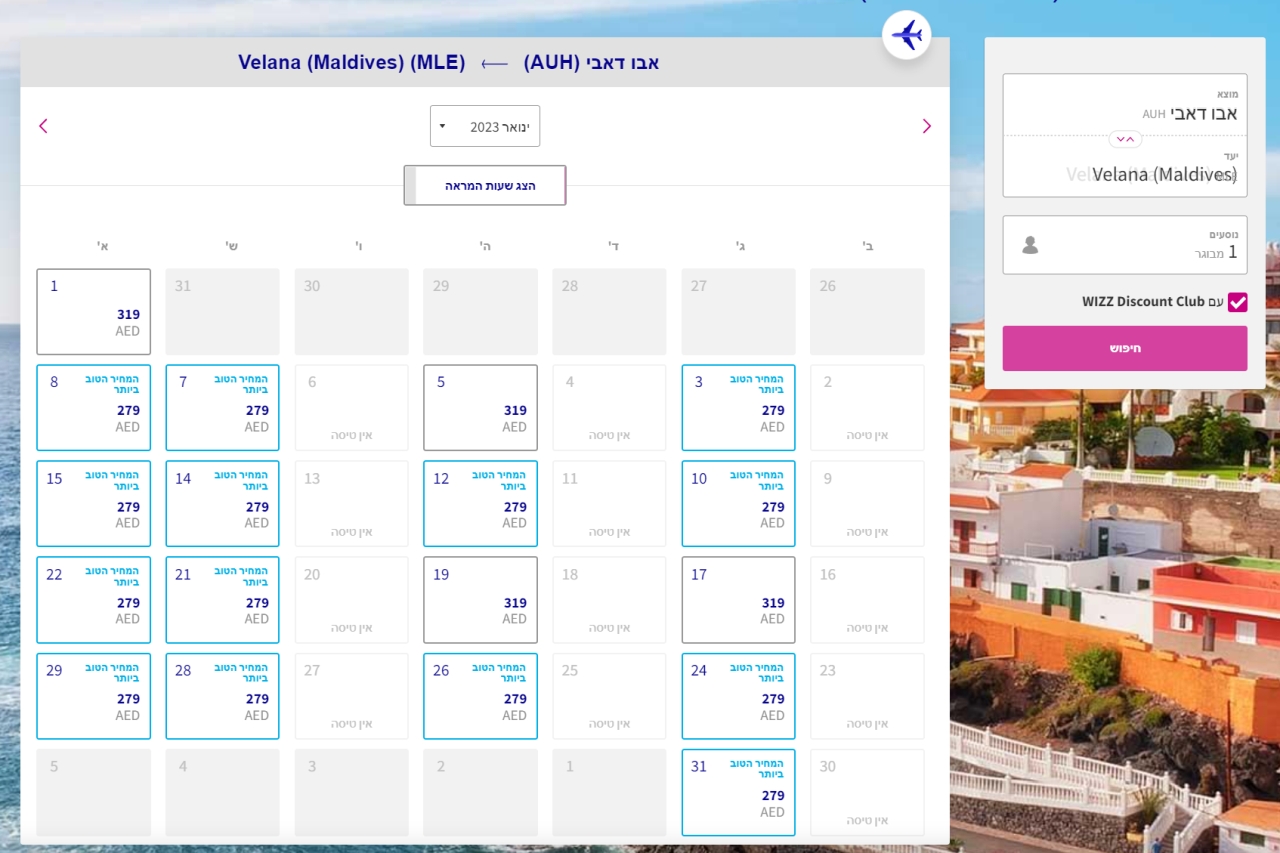Viewport: 1280px width, 853px height.
Task: Select January 8 best price date
Action: click(x=94, y=408)
